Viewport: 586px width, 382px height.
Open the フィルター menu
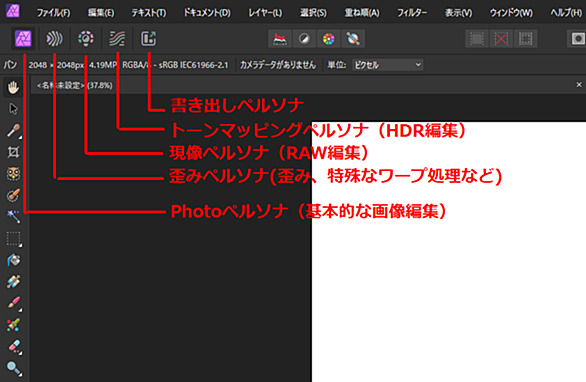[x=412, y=13]
